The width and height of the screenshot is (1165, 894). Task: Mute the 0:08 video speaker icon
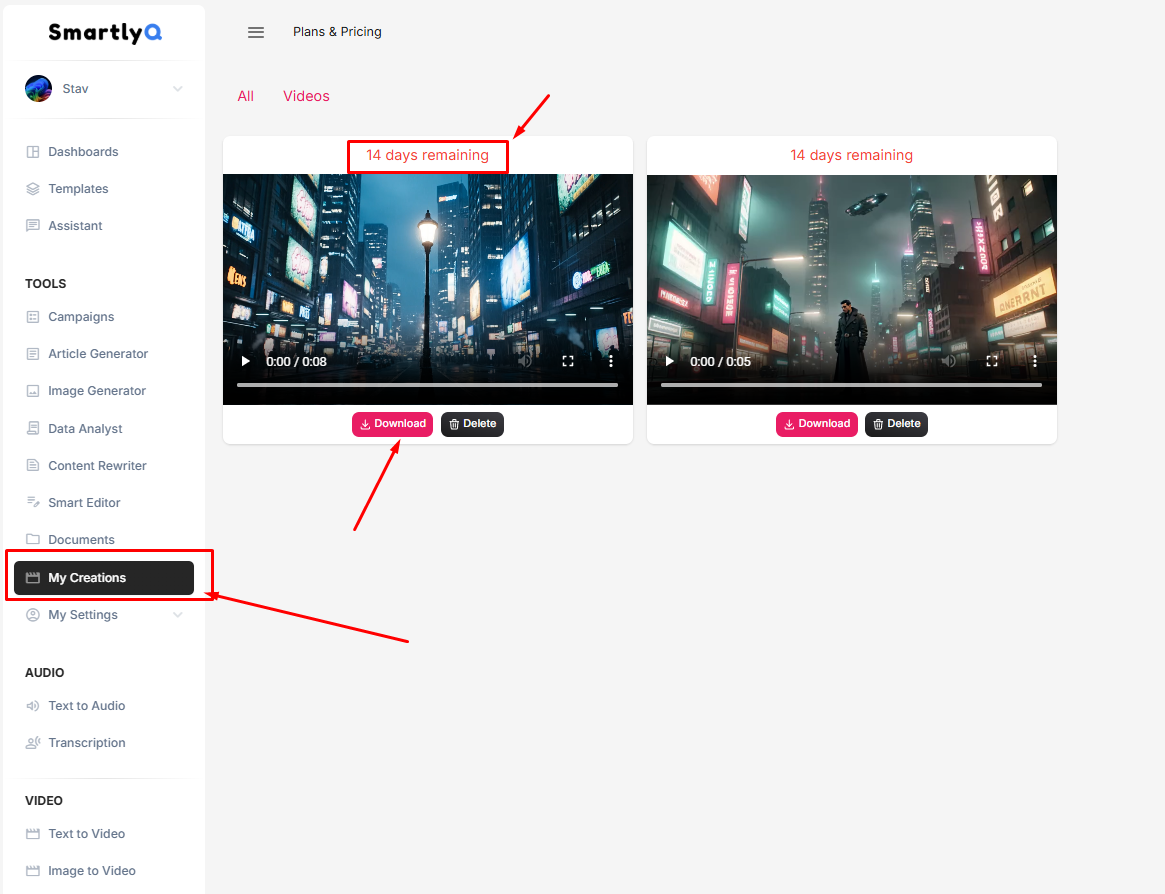[x=525, y=361]
